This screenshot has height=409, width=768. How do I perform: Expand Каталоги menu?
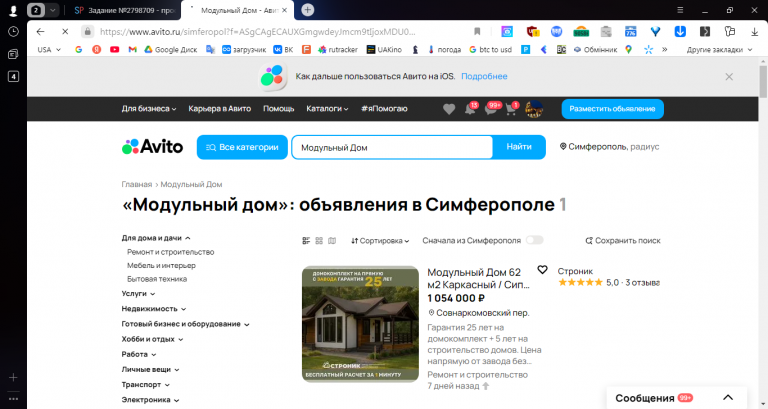point(327,109)
